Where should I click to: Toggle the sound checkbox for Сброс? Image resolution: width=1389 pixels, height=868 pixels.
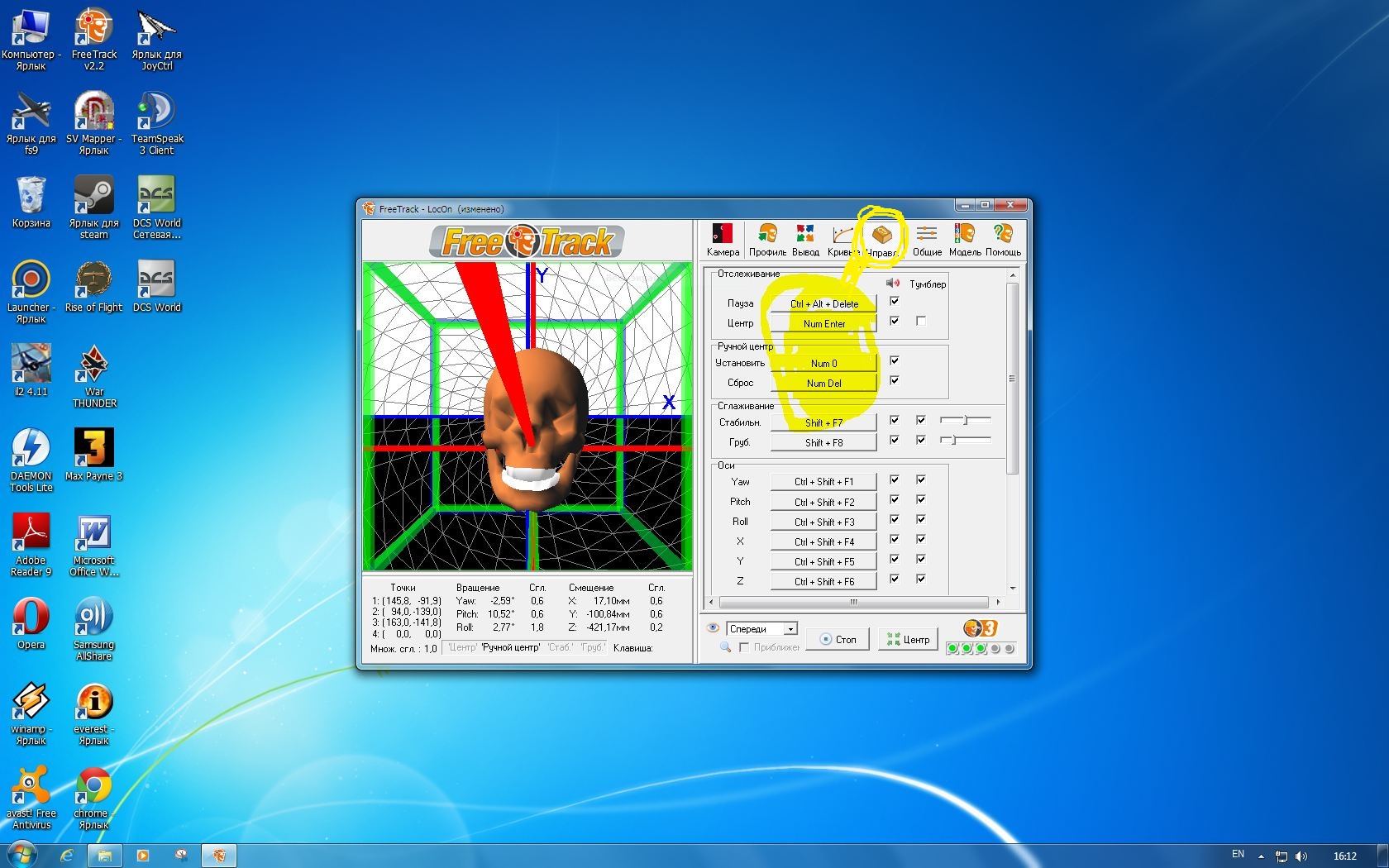click(895, 380)
